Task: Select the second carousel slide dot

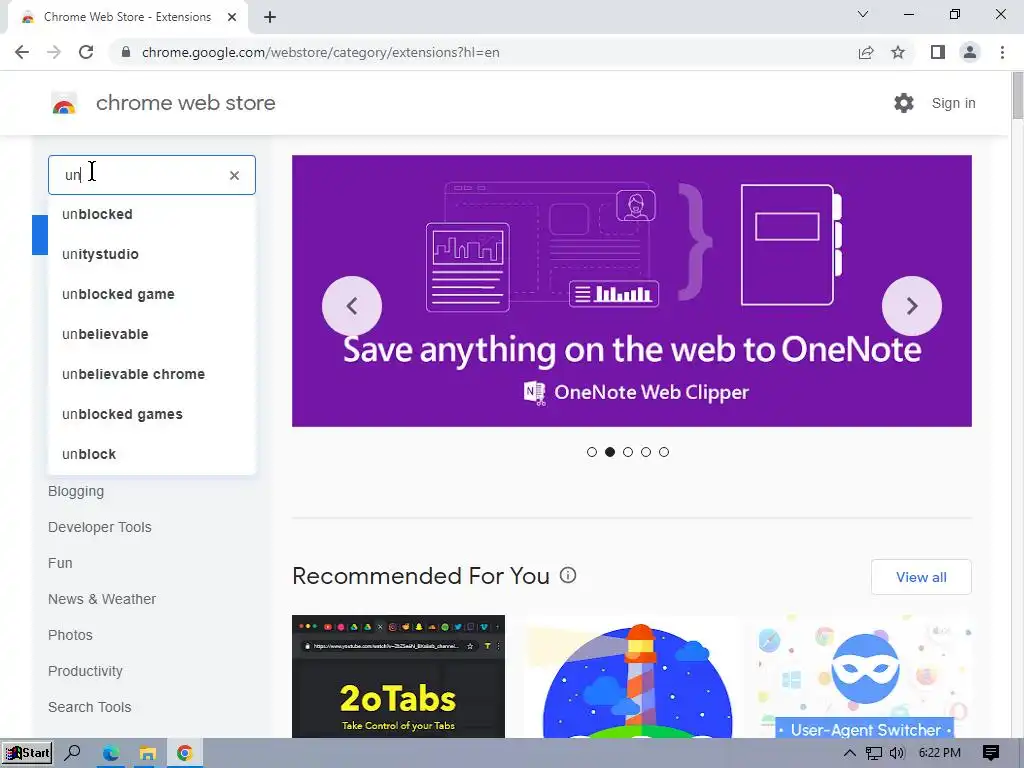Action: [610, 452]
